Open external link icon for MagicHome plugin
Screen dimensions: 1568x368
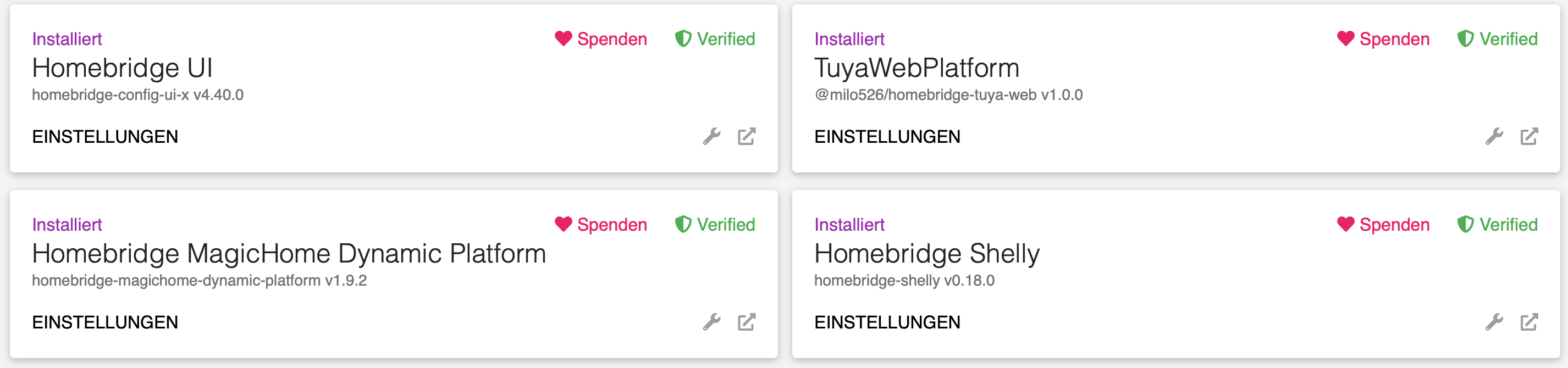746,322
